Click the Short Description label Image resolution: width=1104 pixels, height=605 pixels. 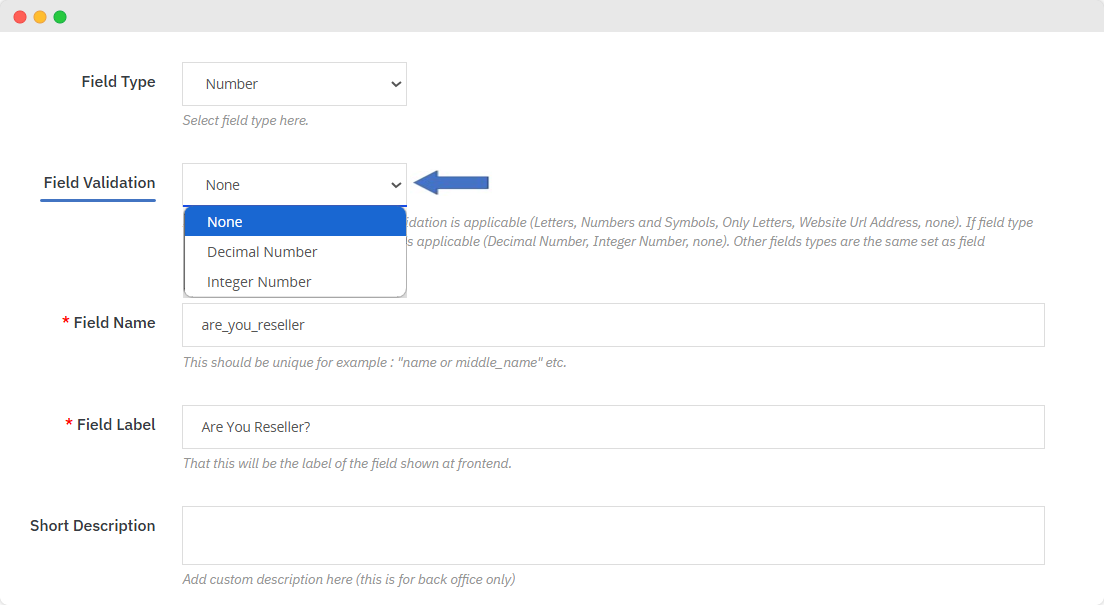92,526
